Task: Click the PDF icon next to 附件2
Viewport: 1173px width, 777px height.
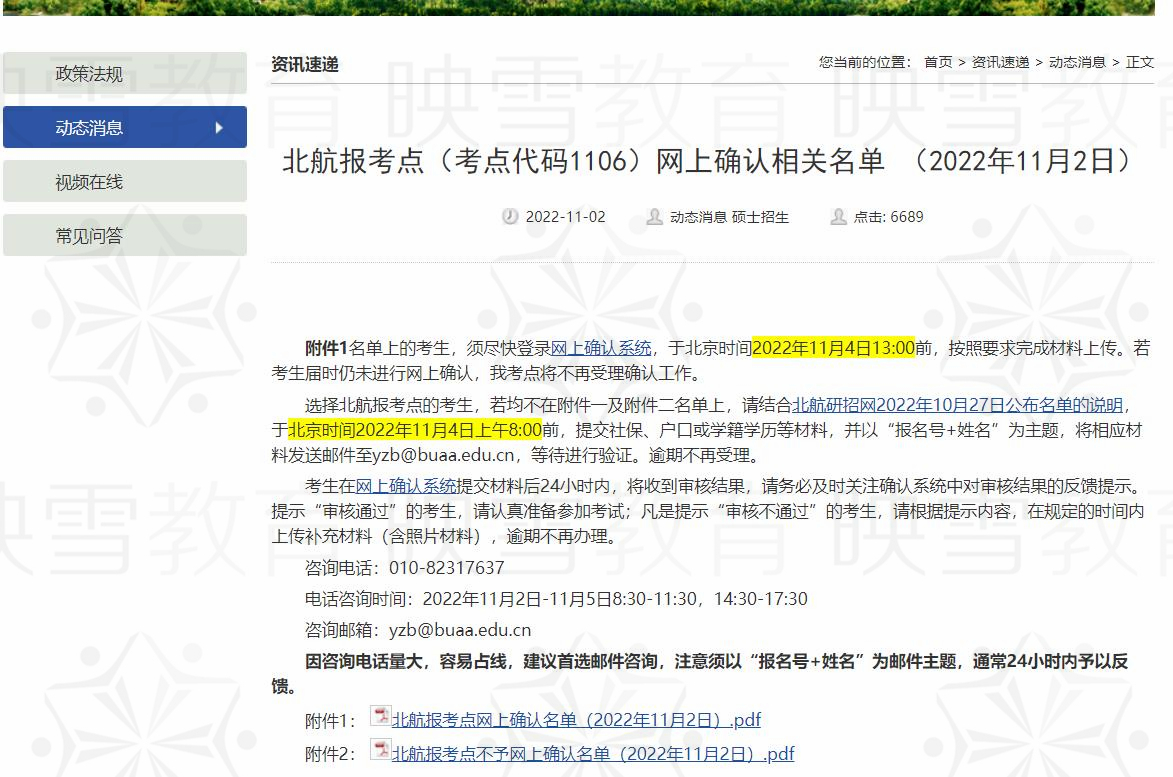Action: [381, 749]
